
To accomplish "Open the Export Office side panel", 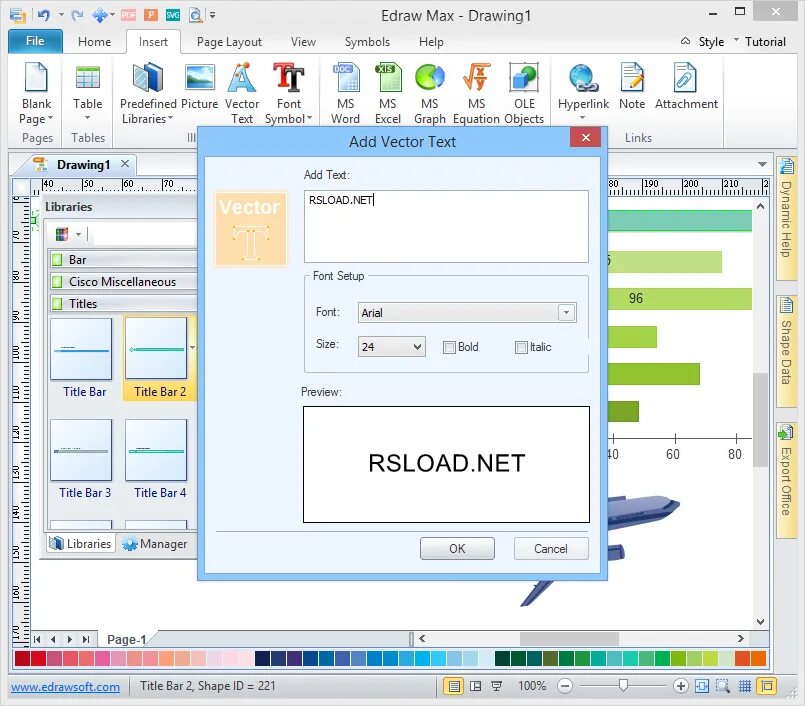I will click(x=786, y=480).
